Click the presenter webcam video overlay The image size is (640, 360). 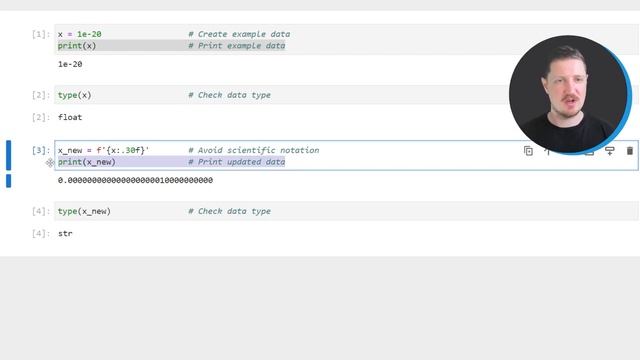[x=570, y=94]
